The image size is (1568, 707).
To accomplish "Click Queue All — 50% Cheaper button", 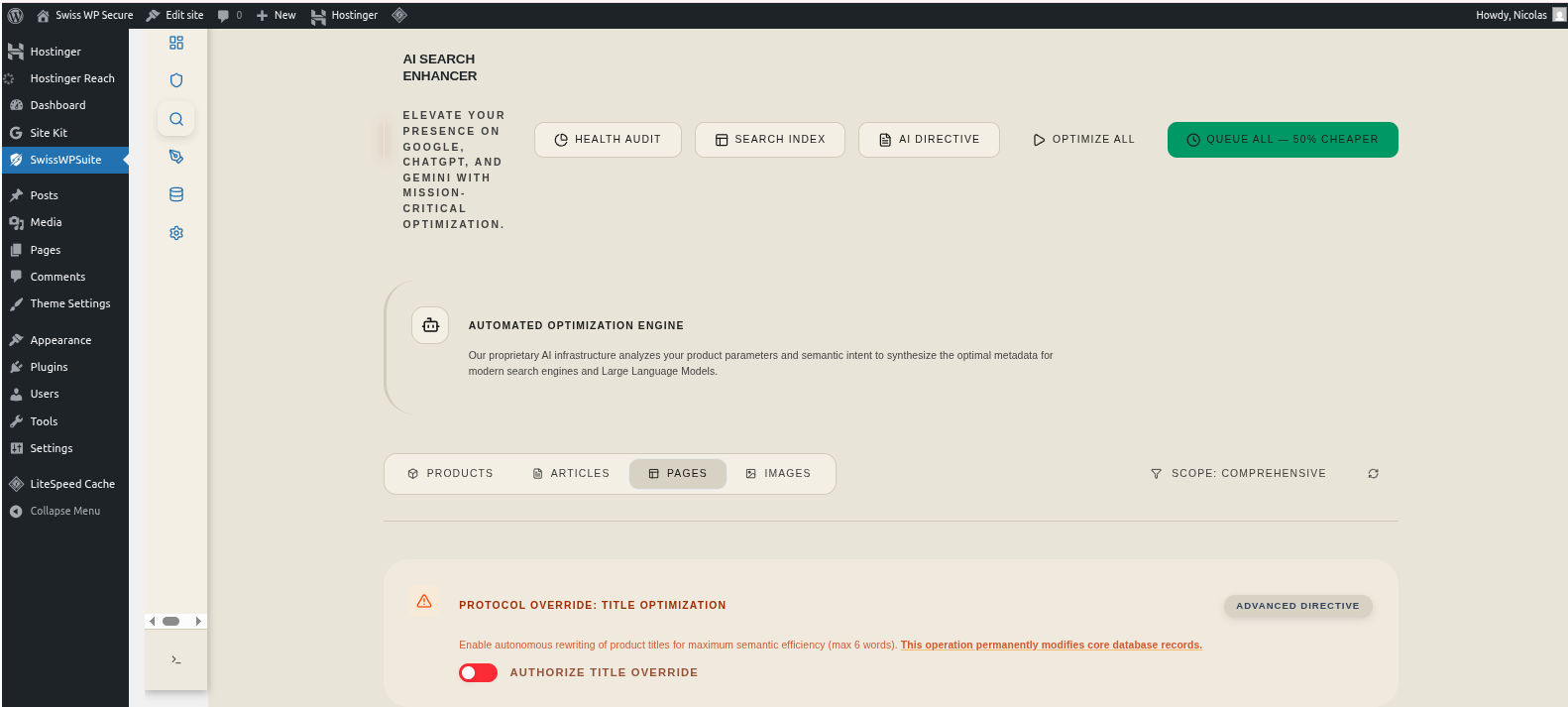I will click(x=1282, y=140).
